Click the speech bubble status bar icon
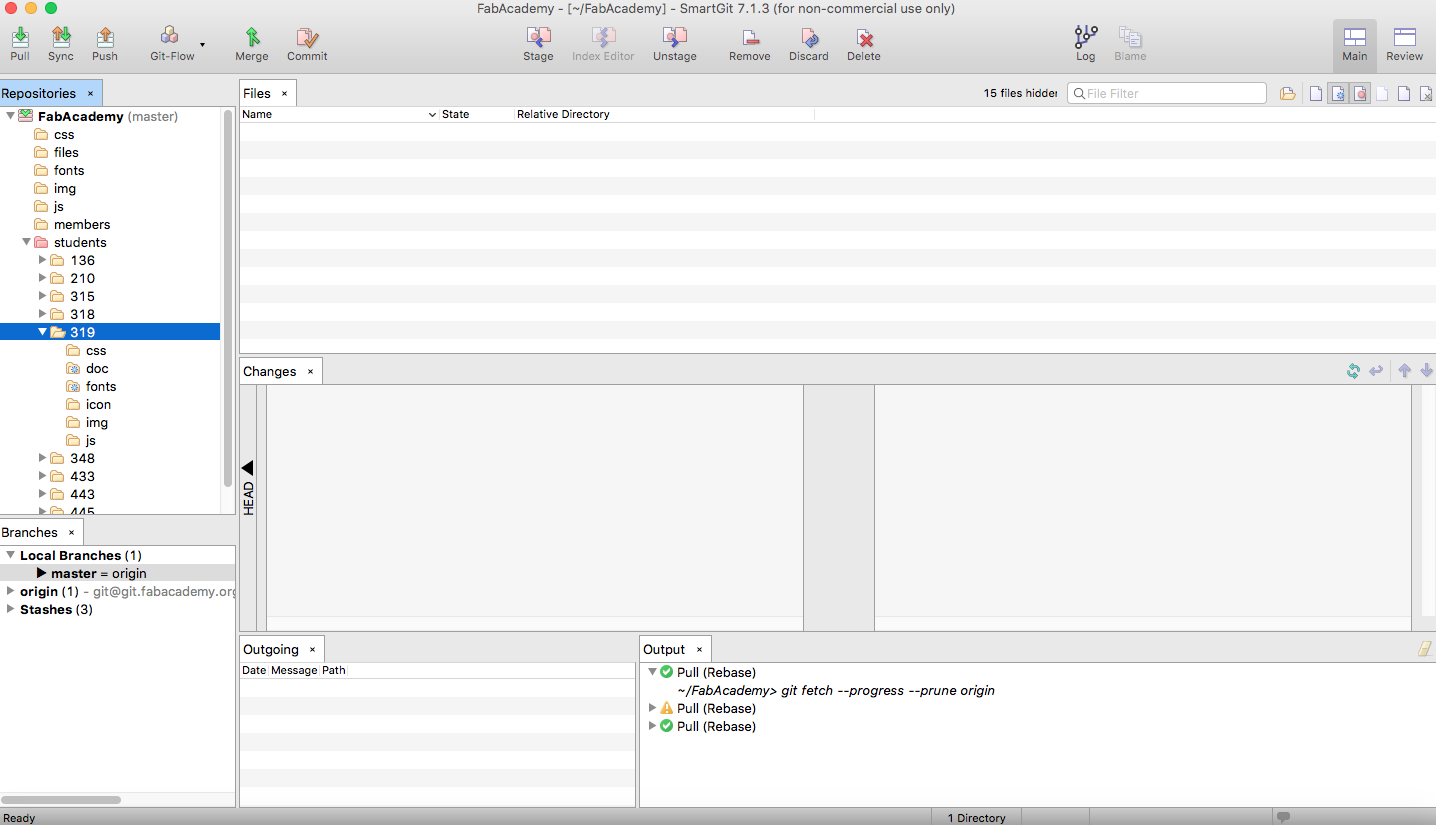Image resolution: width=1436 pixels, height=825 pixels. pos(1283,817)
